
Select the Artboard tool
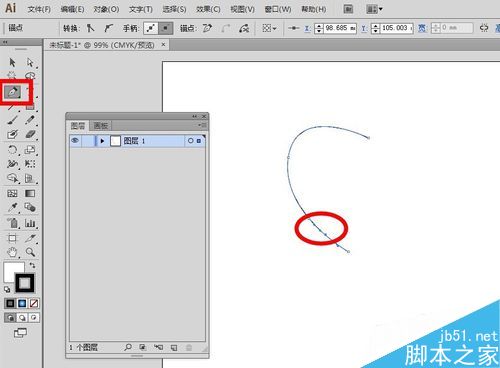[13, 238]
